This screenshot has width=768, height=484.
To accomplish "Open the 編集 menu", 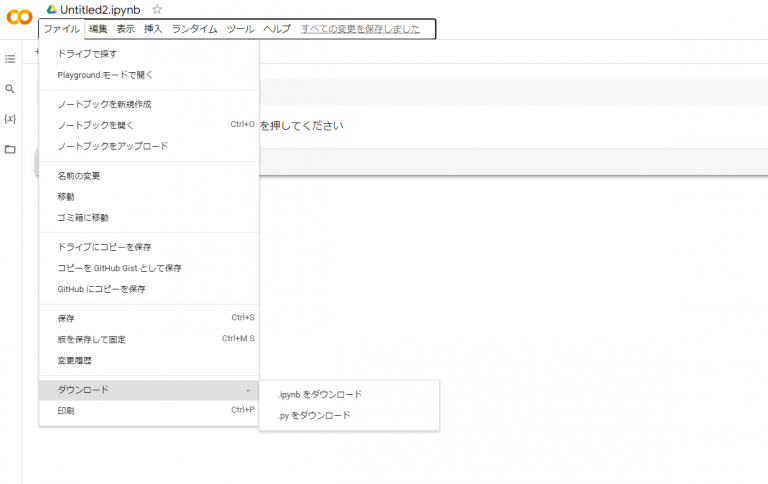I will pyautogui.click(x=98, y=29).
